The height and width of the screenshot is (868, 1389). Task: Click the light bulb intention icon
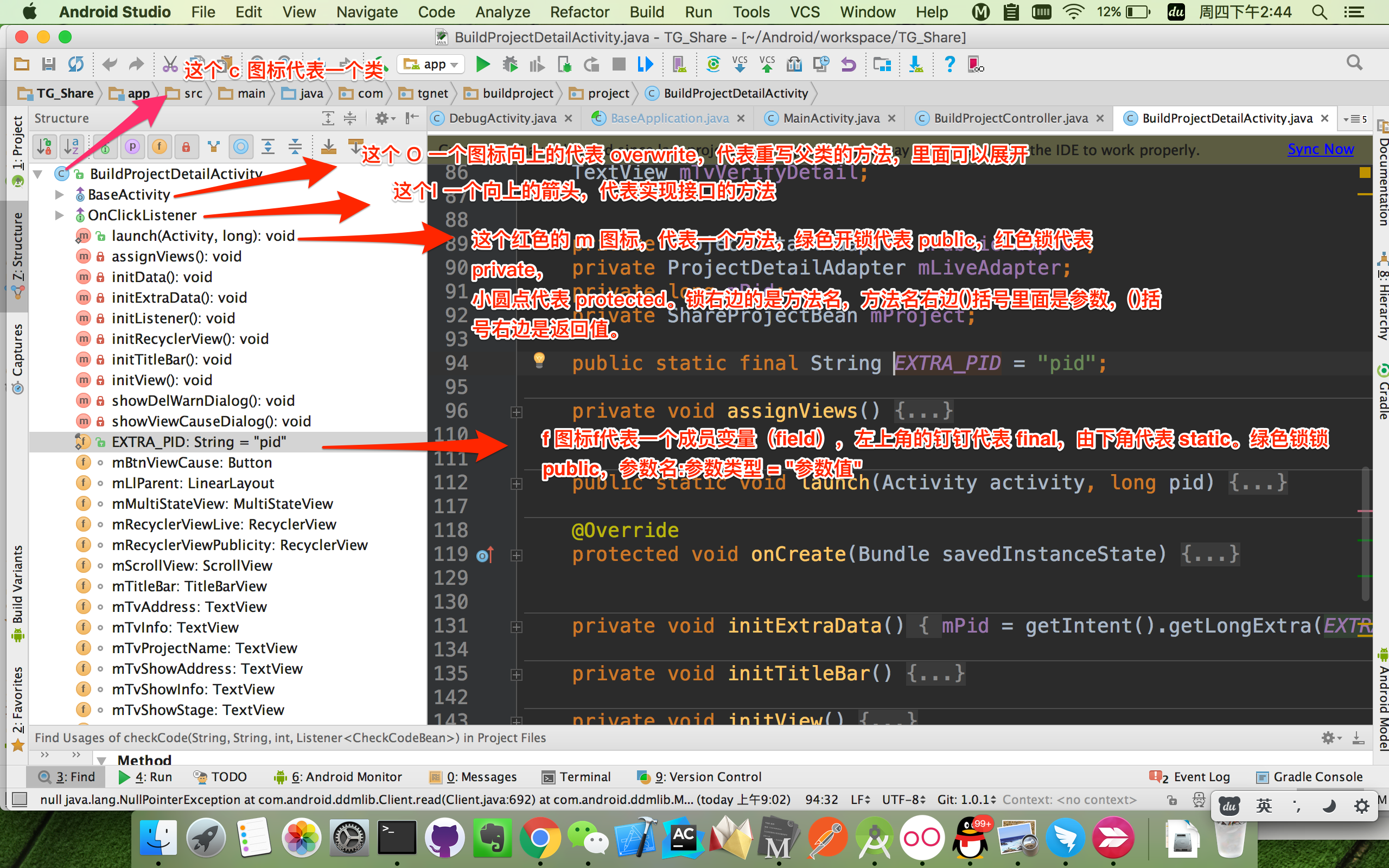[539, 360]
